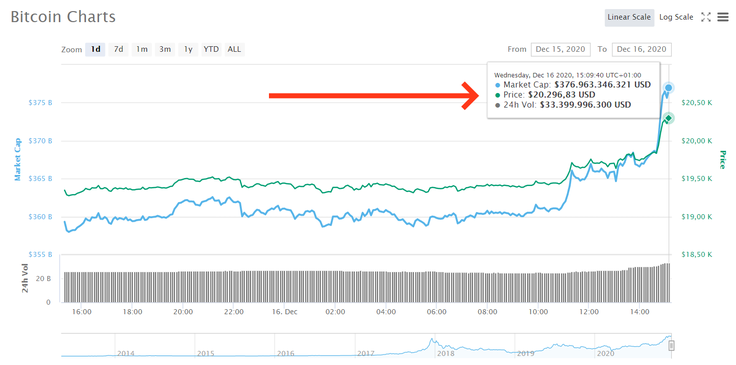736x365 pixels.
Task: Click the Bitcoin Charts heading
Action: click(x=63, y=17)
